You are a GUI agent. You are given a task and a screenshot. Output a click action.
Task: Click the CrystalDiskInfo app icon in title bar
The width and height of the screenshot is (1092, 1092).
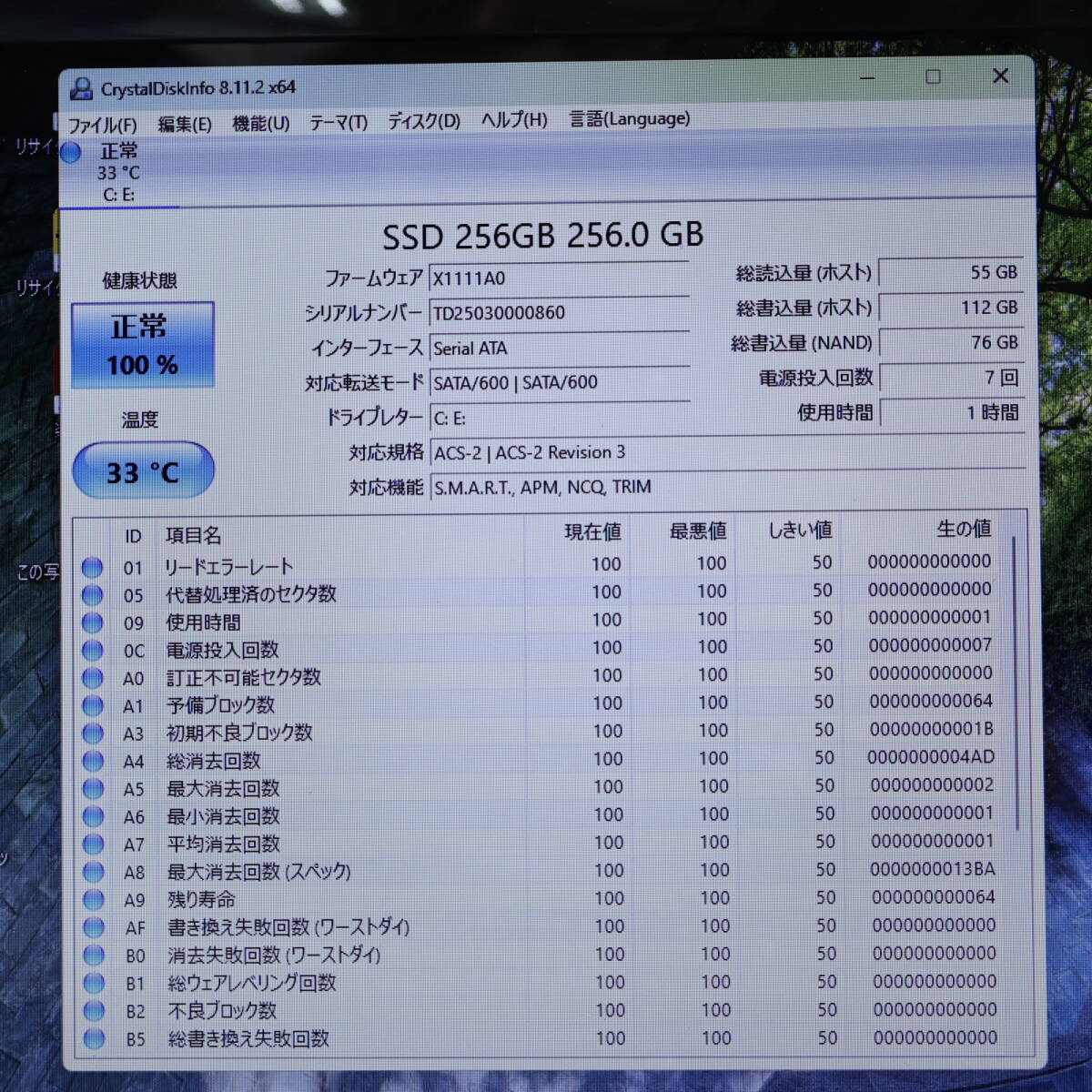click(82, 88)
